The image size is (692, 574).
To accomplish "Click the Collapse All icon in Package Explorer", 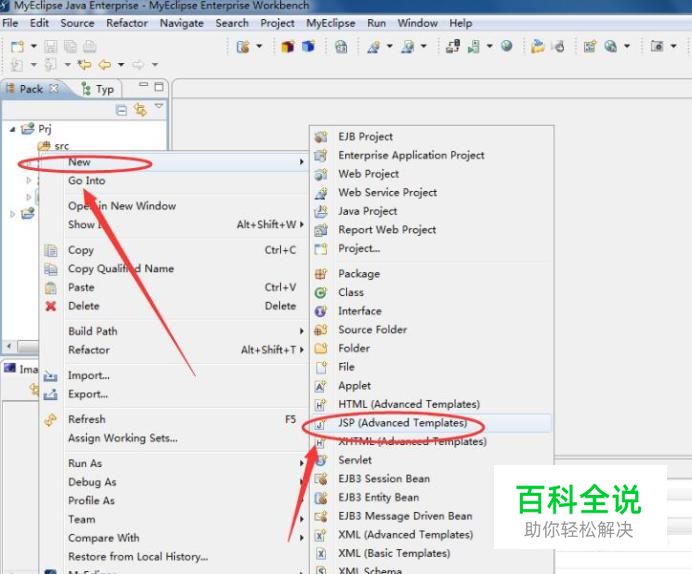I will coord(121,109).
